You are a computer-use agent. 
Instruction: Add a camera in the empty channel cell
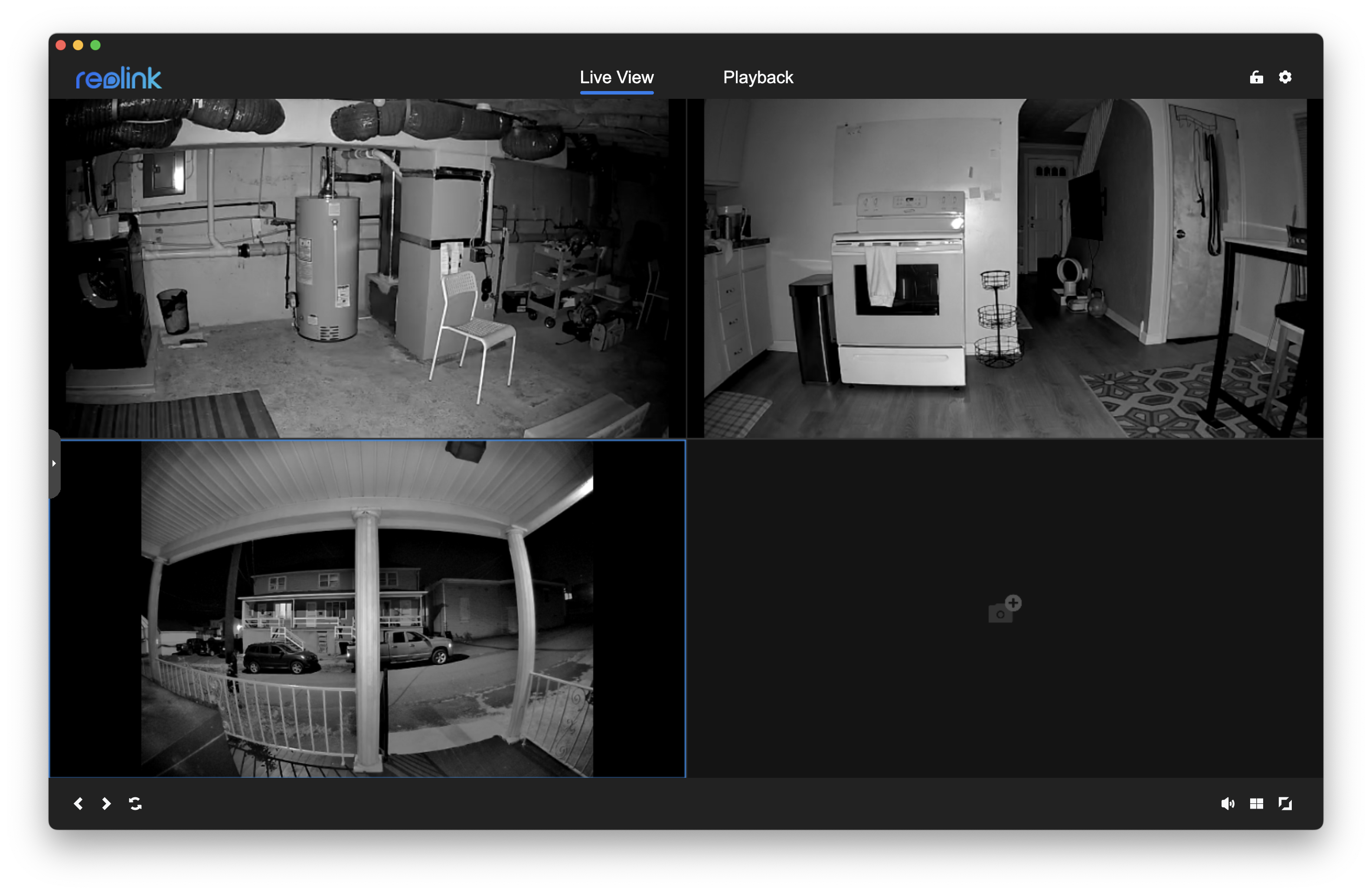point(1004,609)
